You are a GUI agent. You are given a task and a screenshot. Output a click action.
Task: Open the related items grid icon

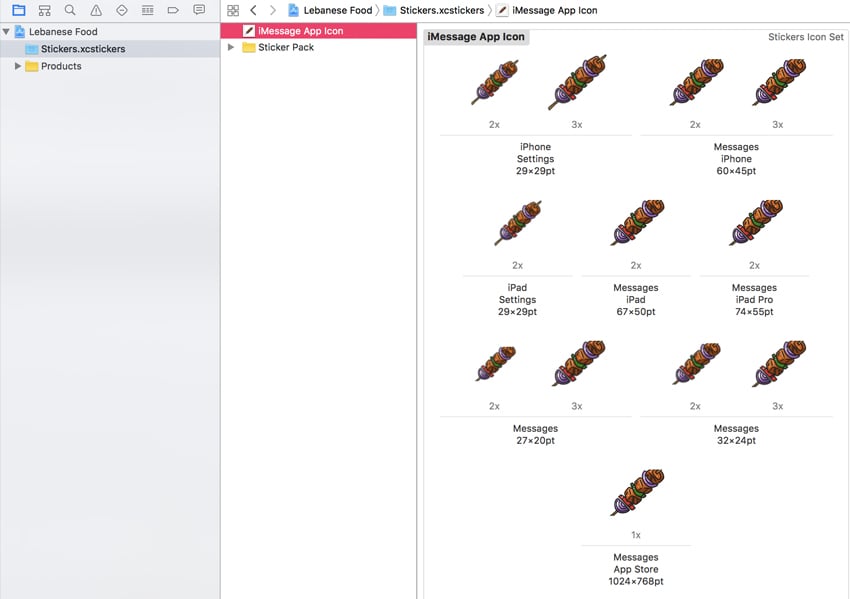coord(233,10)
